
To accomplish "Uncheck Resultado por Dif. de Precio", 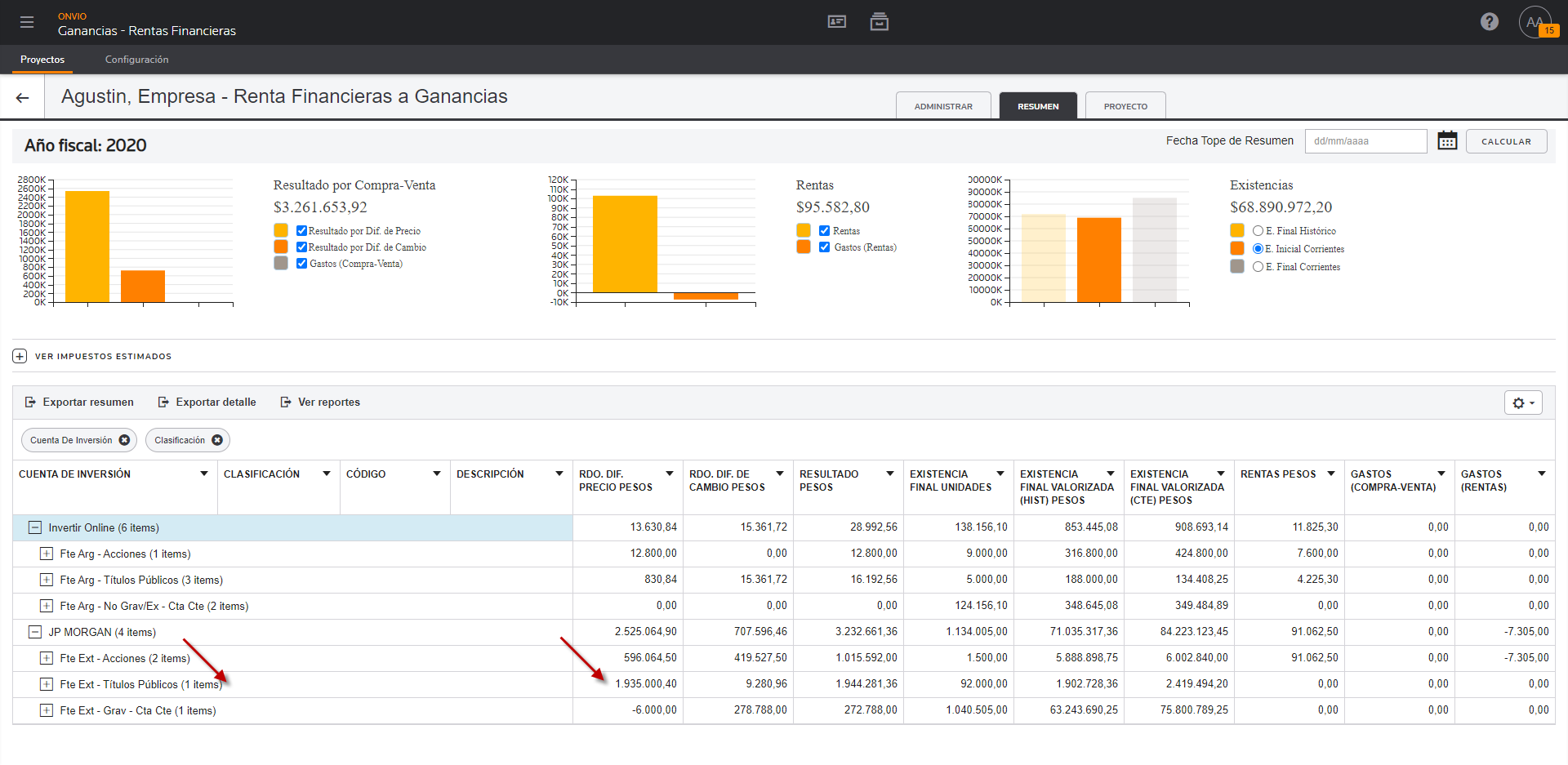I will coord(301,231).
